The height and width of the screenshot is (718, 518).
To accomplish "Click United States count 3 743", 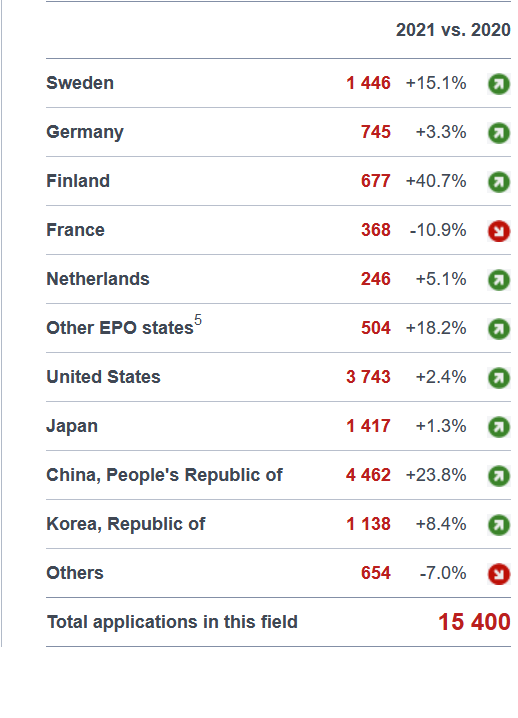I will [368, 377].
